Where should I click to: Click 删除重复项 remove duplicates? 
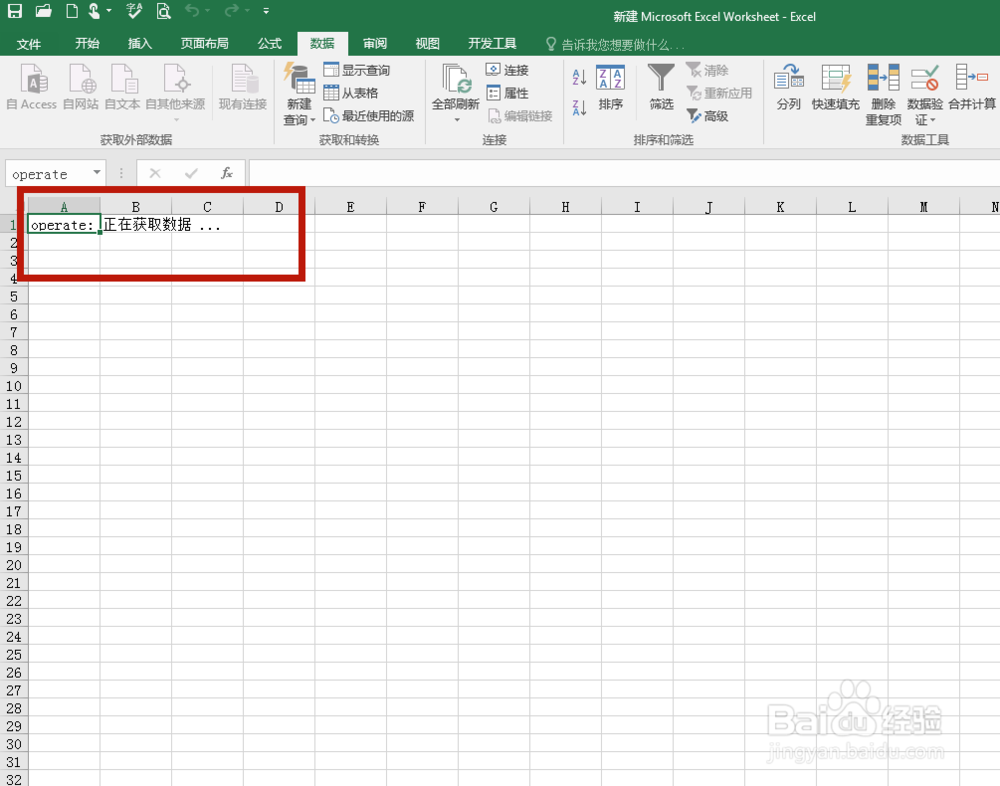[x=883, y=94]
